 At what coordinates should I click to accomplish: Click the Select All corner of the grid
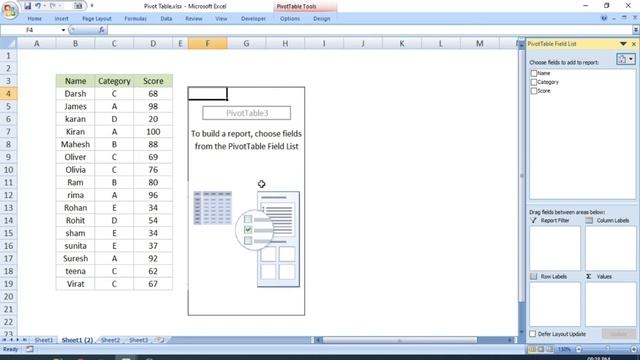[x=8, y=43]
